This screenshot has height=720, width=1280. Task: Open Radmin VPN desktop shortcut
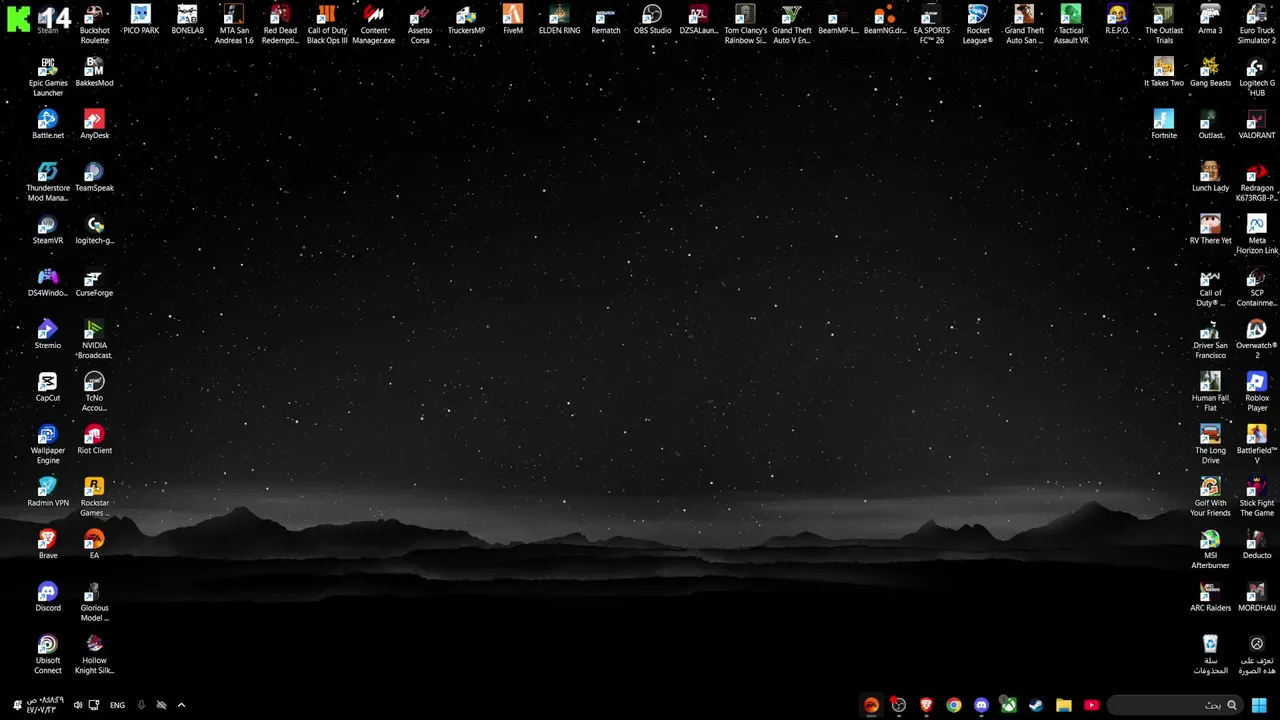tap(48, 492)
